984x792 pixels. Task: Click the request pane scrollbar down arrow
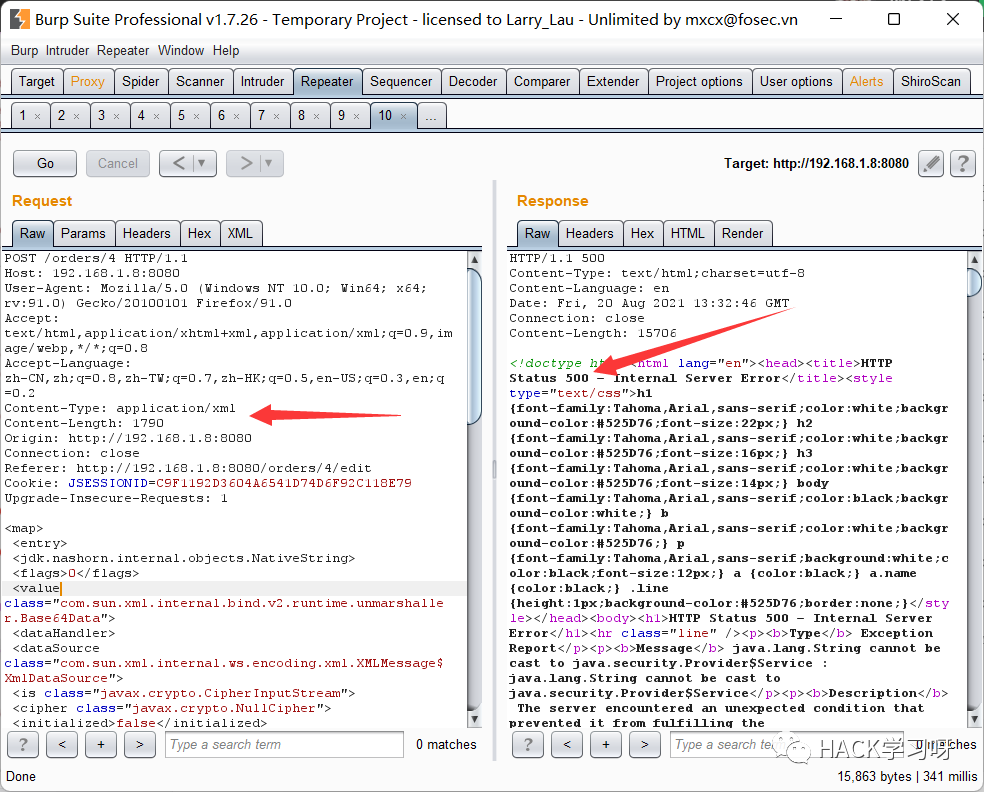click(474, 719)
